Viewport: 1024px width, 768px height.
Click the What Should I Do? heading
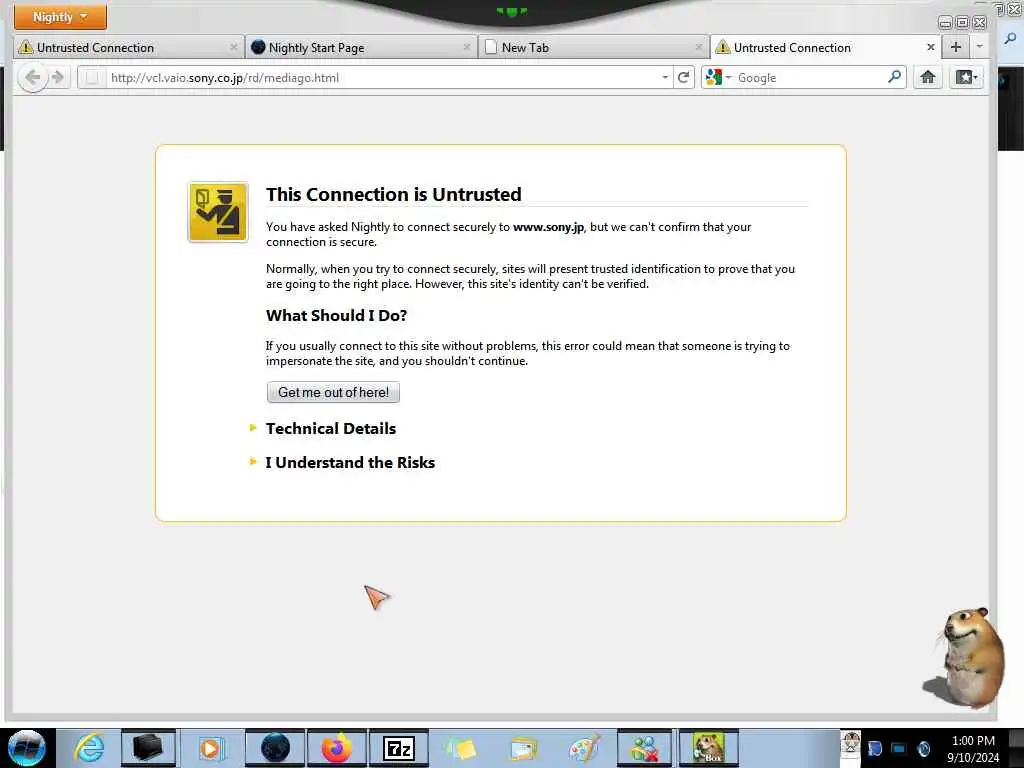point(336,315)
